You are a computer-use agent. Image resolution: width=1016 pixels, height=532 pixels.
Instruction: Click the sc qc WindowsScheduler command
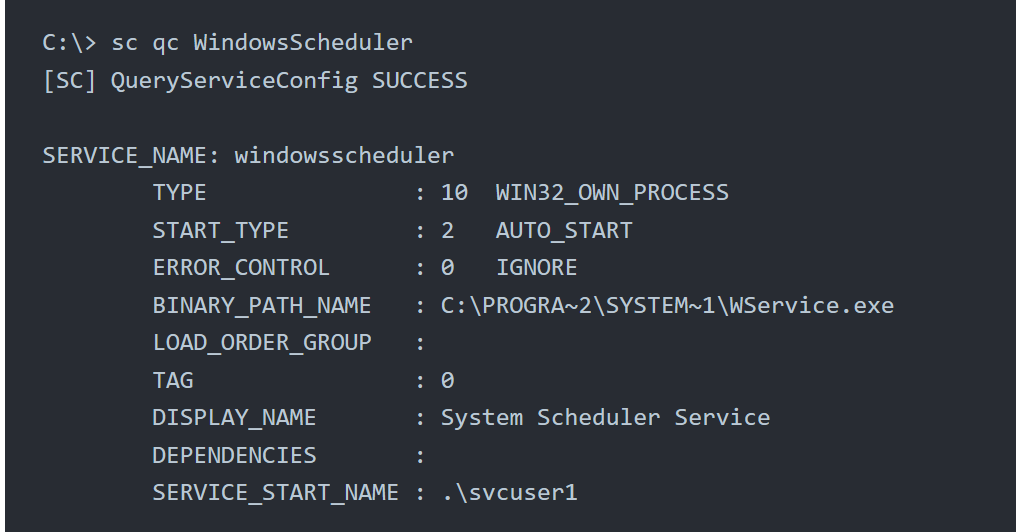(262, 43)
